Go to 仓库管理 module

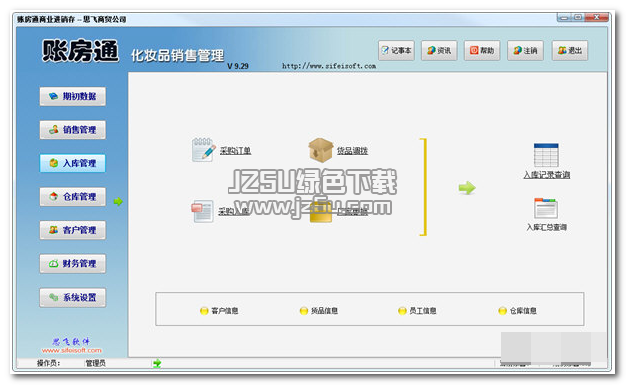coord(73,197)
